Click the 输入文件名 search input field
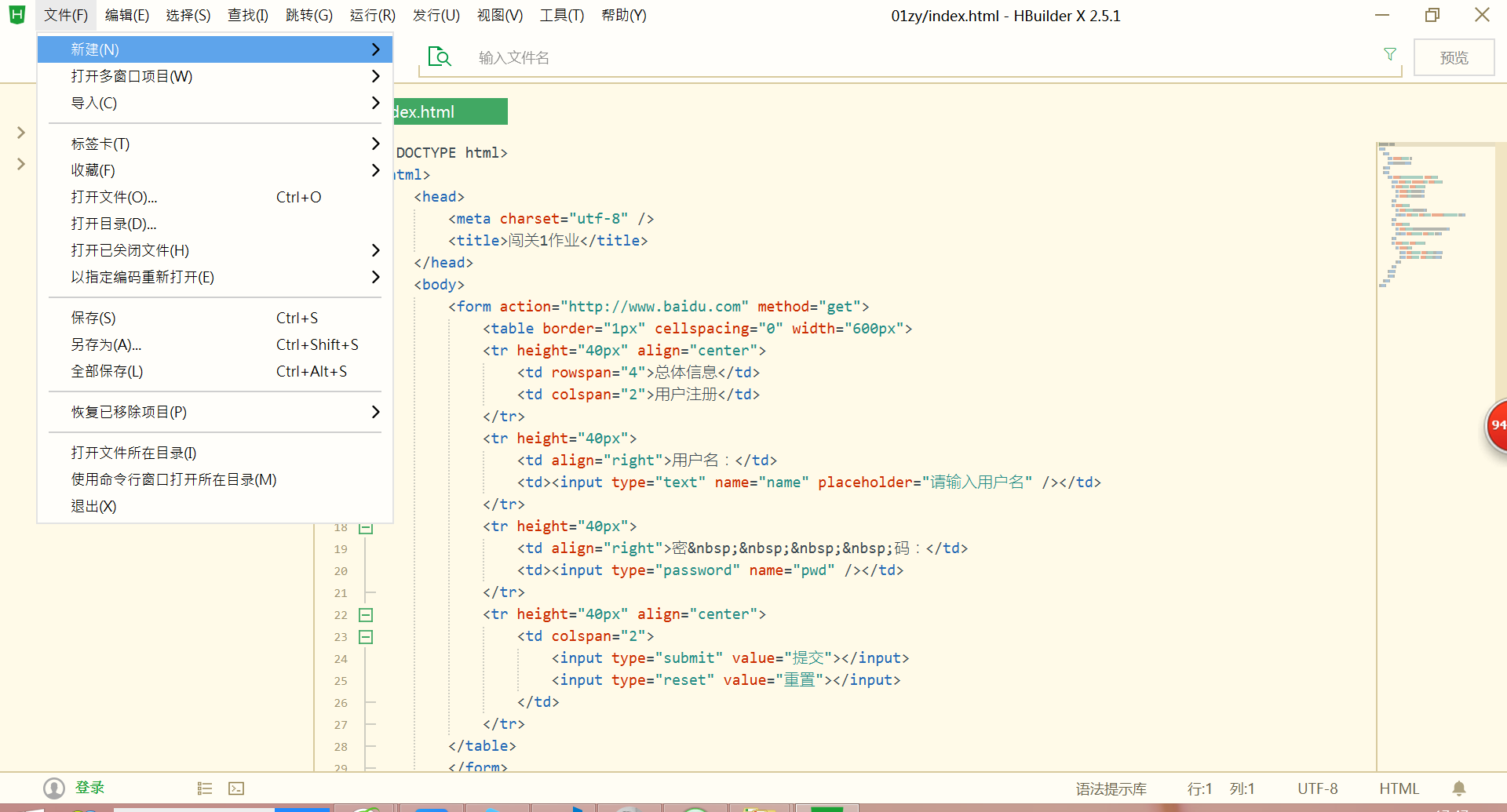The height and width of the screenshot is (812, 1507). click(x=706, y=56)
